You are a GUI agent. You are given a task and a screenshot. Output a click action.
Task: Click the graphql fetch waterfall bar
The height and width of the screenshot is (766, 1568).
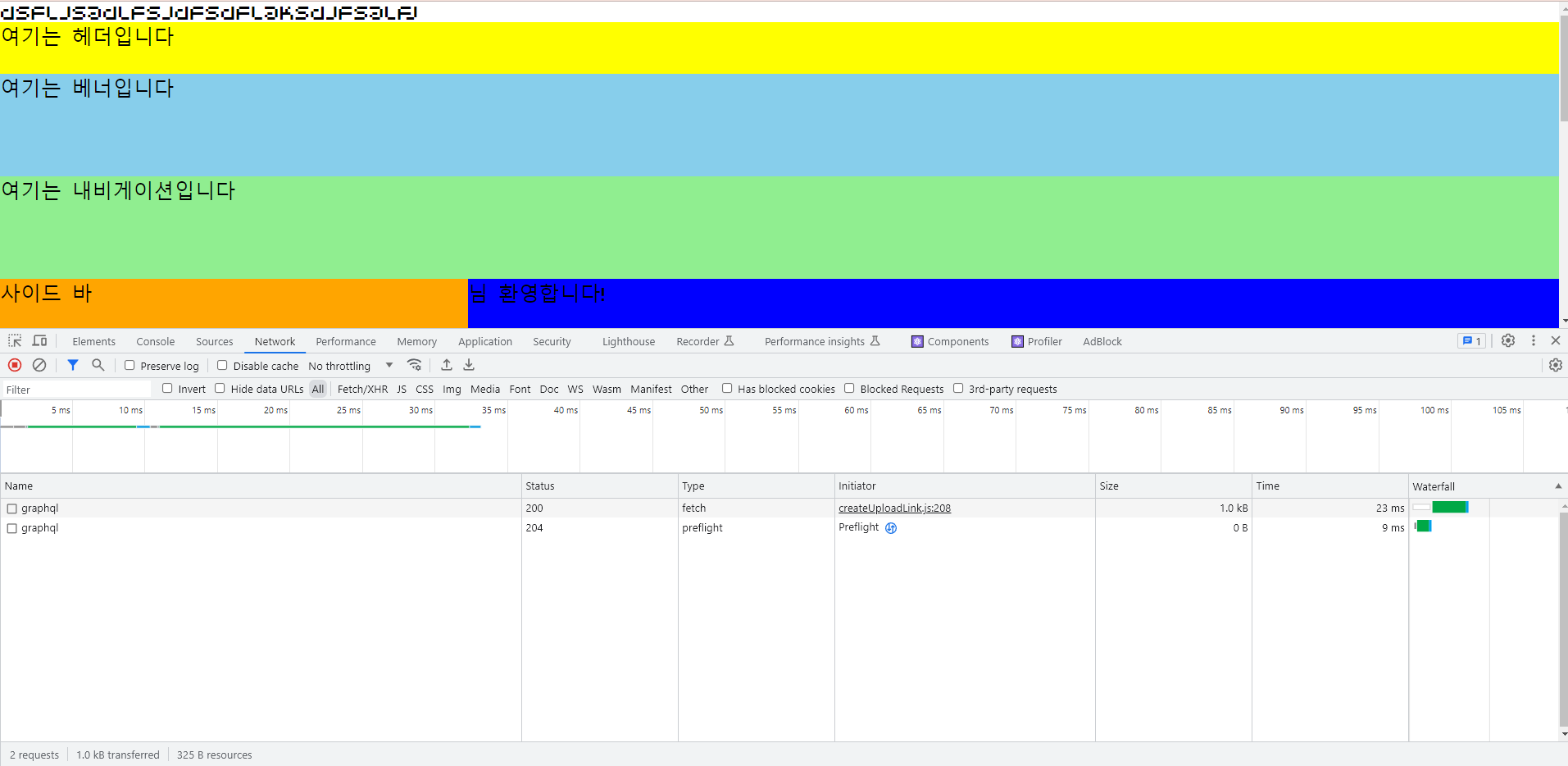point(1449,508)
